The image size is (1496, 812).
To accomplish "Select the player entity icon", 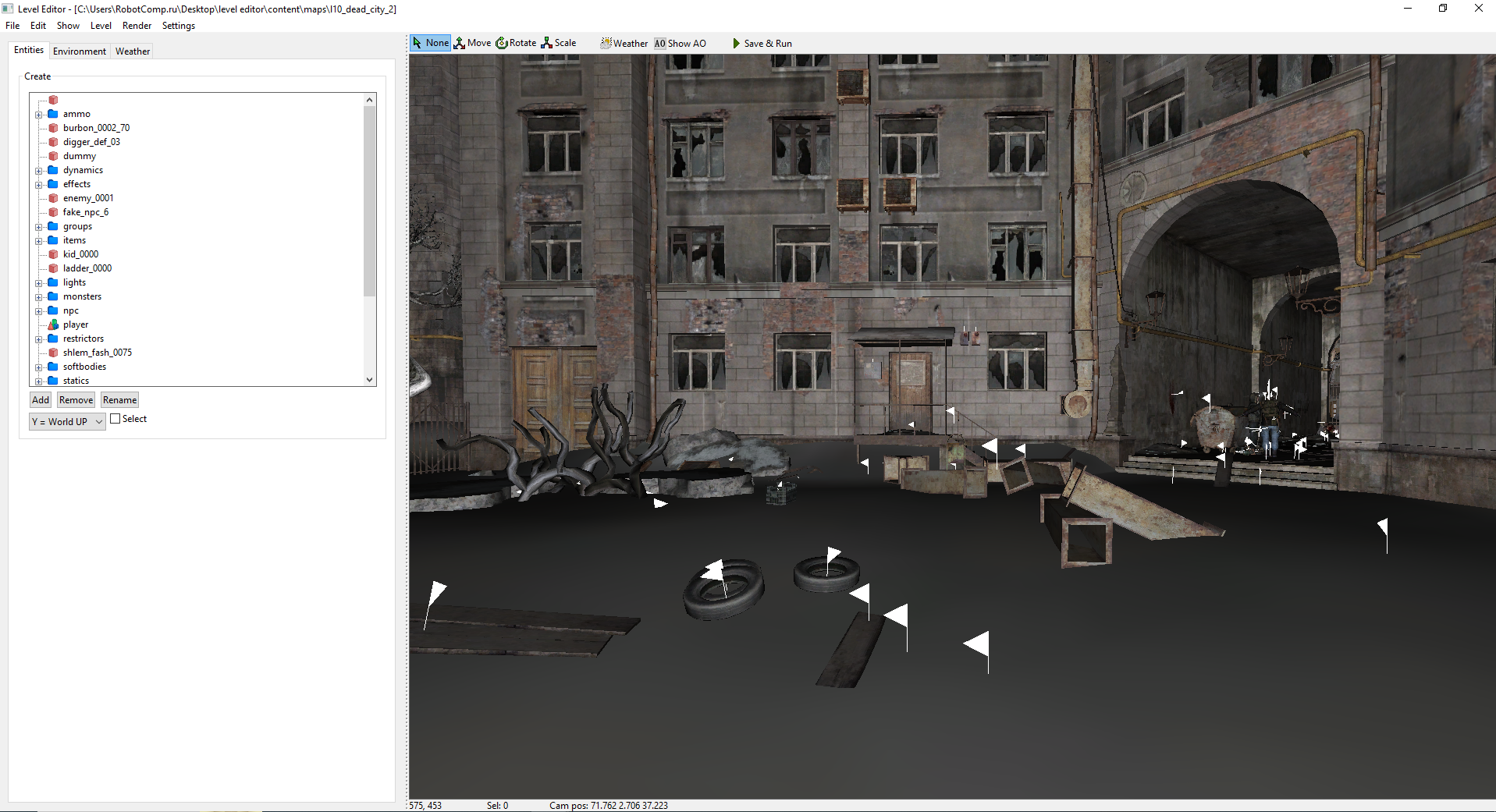I will [53, 324].
